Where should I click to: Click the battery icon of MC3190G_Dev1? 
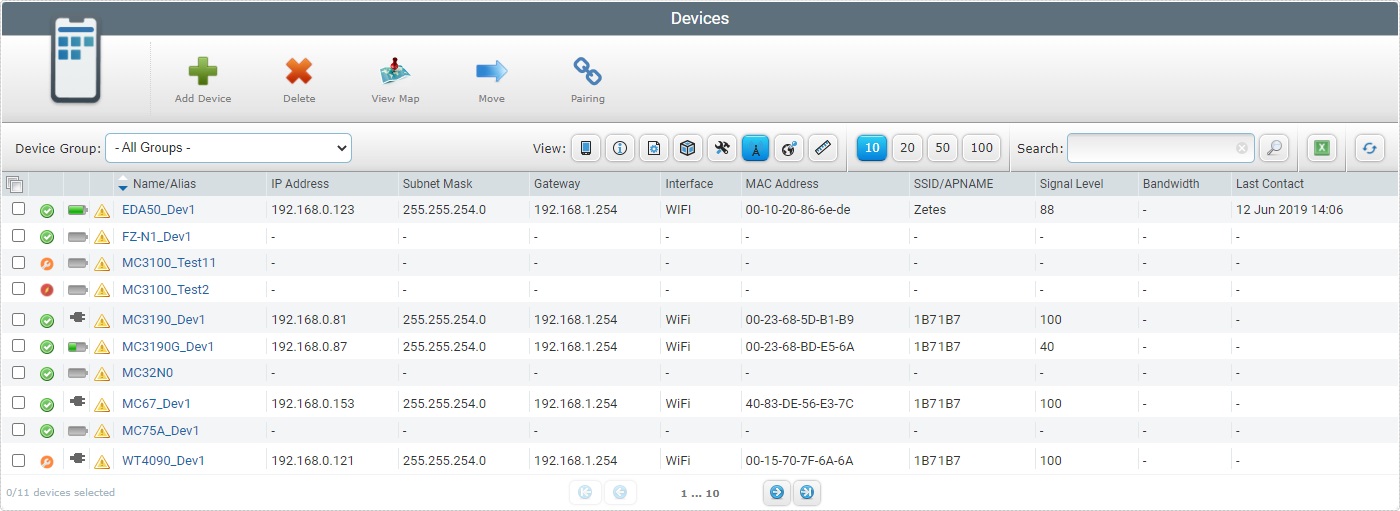pyautogui.click(x=78, y=347)
